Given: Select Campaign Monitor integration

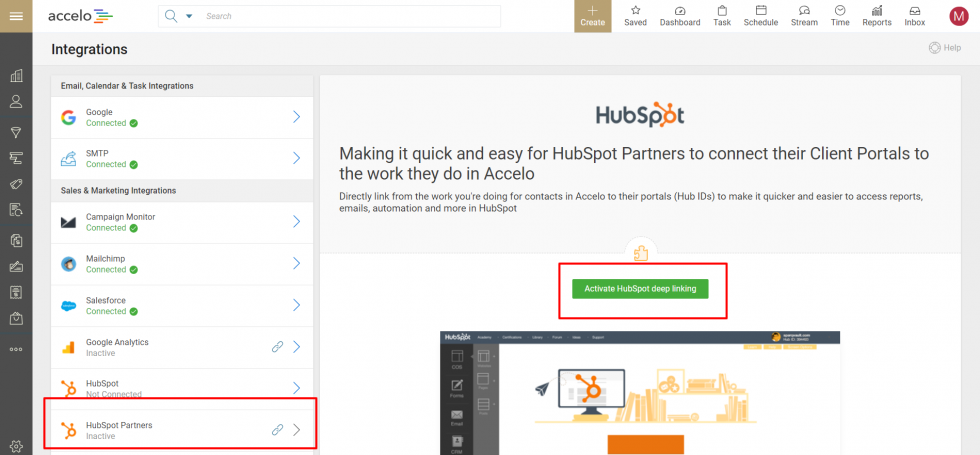Looking at the screenshot, I should (x=182, y=222).
